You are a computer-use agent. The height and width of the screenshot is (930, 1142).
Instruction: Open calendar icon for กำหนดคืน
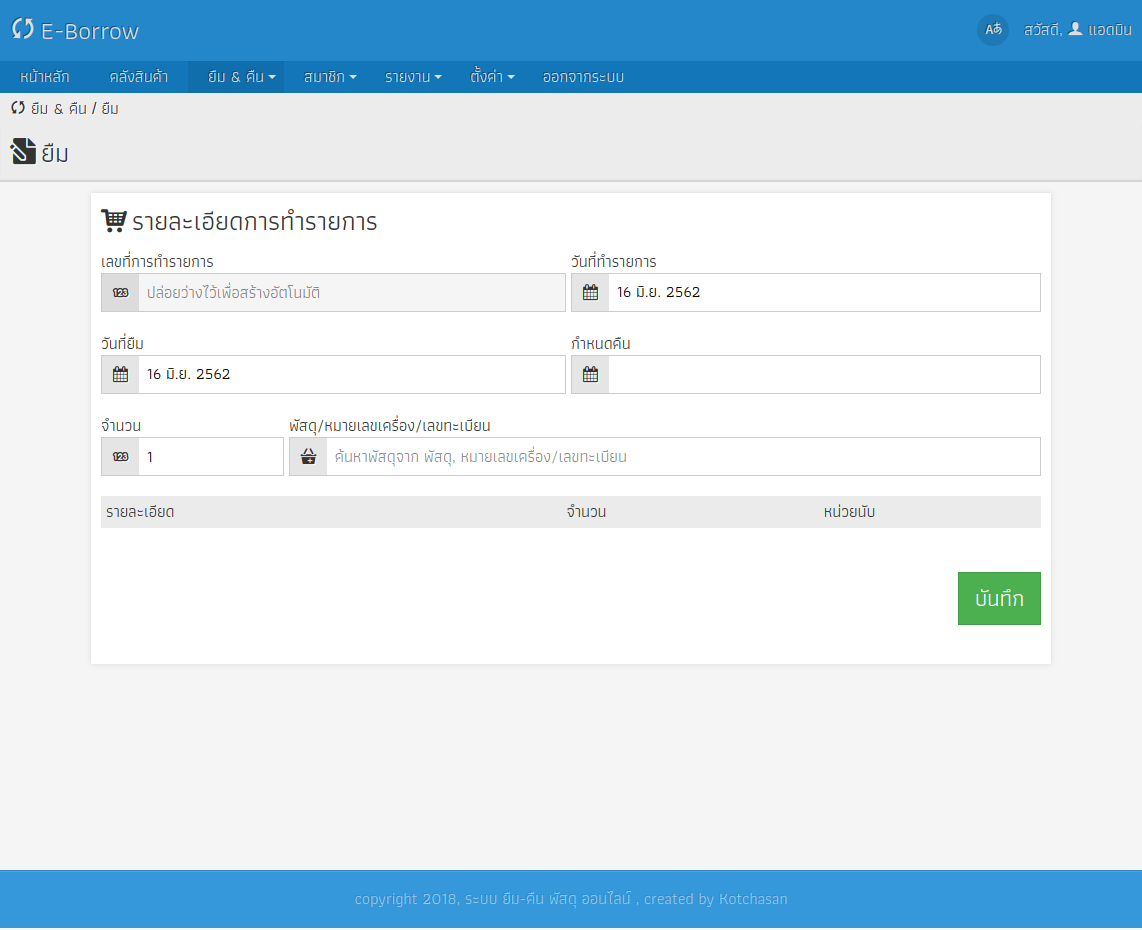[591, 374]
